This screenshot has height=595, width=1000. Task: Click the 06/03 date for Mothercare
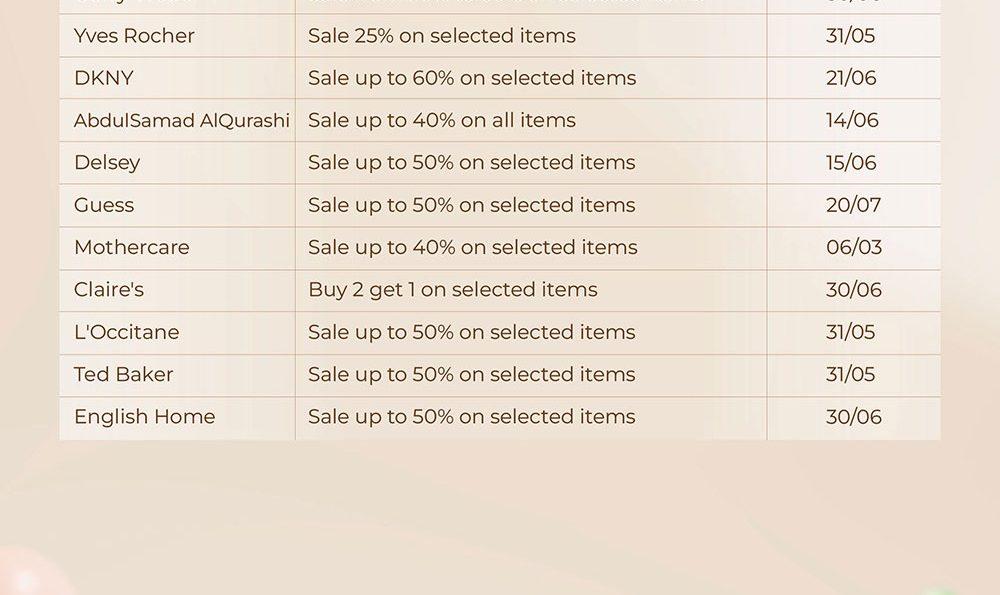point(854,247)
